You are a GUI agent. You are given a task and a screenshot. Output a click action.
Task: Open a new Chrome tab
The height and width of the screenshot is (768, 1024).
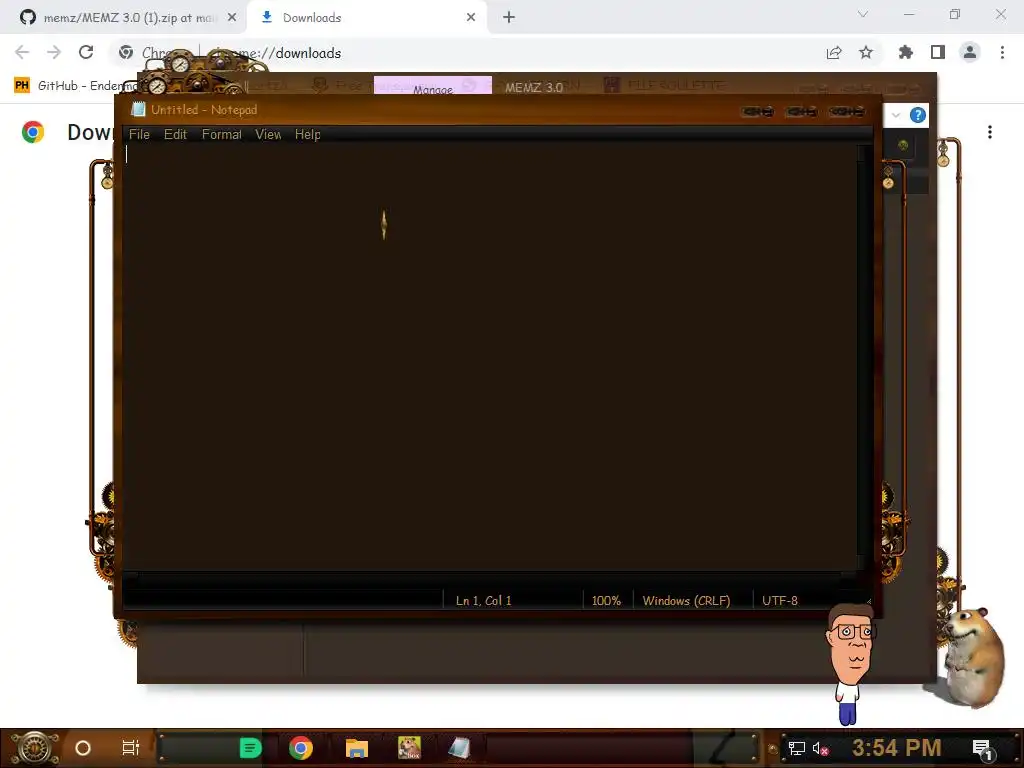pos(509,18)
